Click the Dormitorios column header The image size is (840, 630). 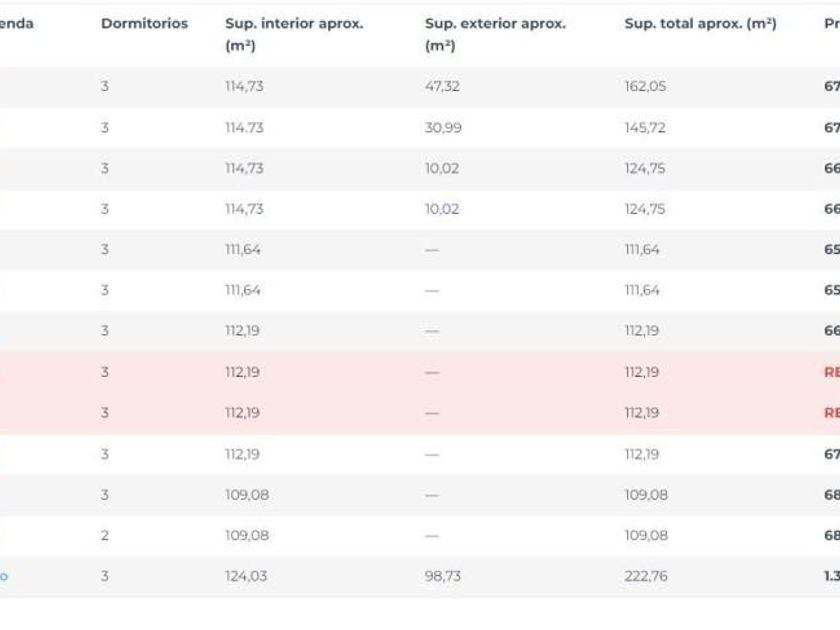144,24
